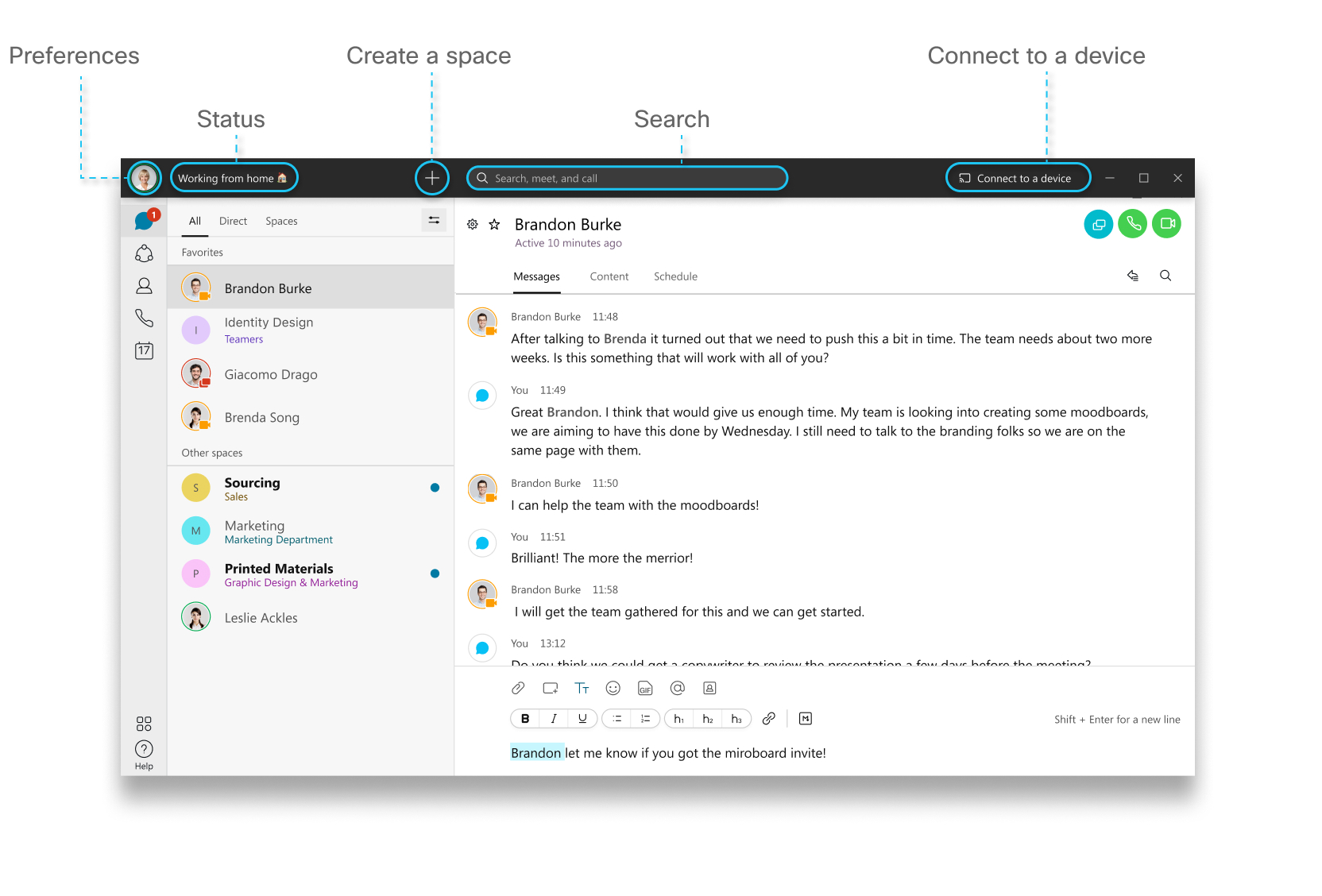Open the threads reply icon
Screen dimensions: 1322x896
point(1133,276)
